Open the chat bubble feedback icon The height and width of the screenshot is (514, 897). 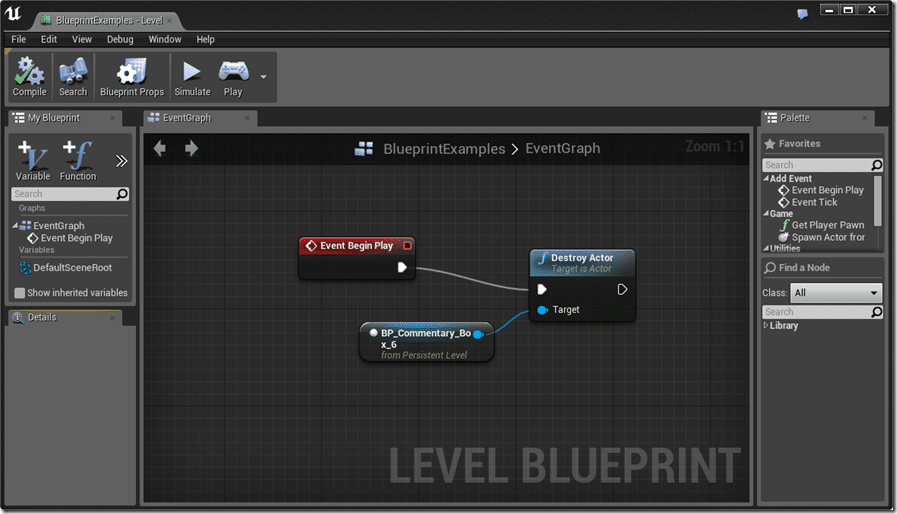point(803,14)
